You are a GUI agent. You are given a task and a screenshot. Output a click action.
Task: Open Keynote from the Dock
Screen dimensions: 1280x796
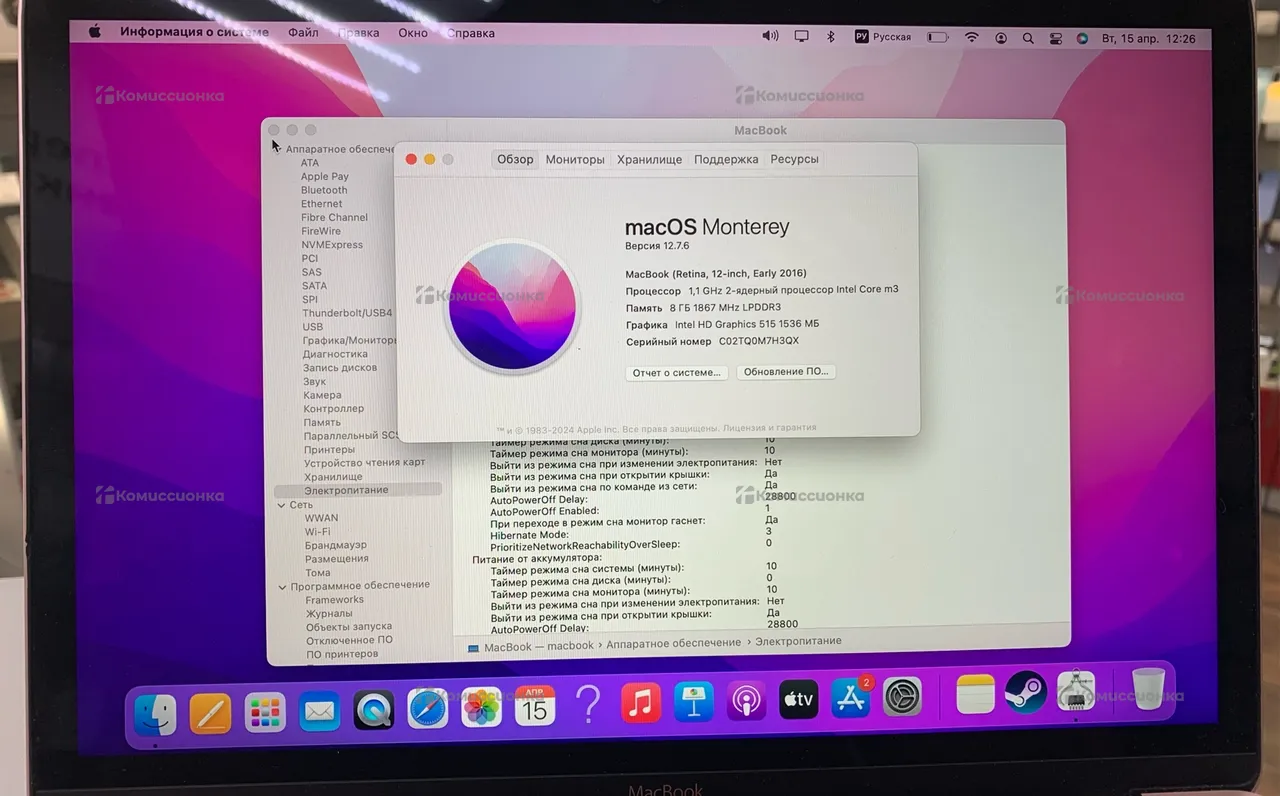693,702
